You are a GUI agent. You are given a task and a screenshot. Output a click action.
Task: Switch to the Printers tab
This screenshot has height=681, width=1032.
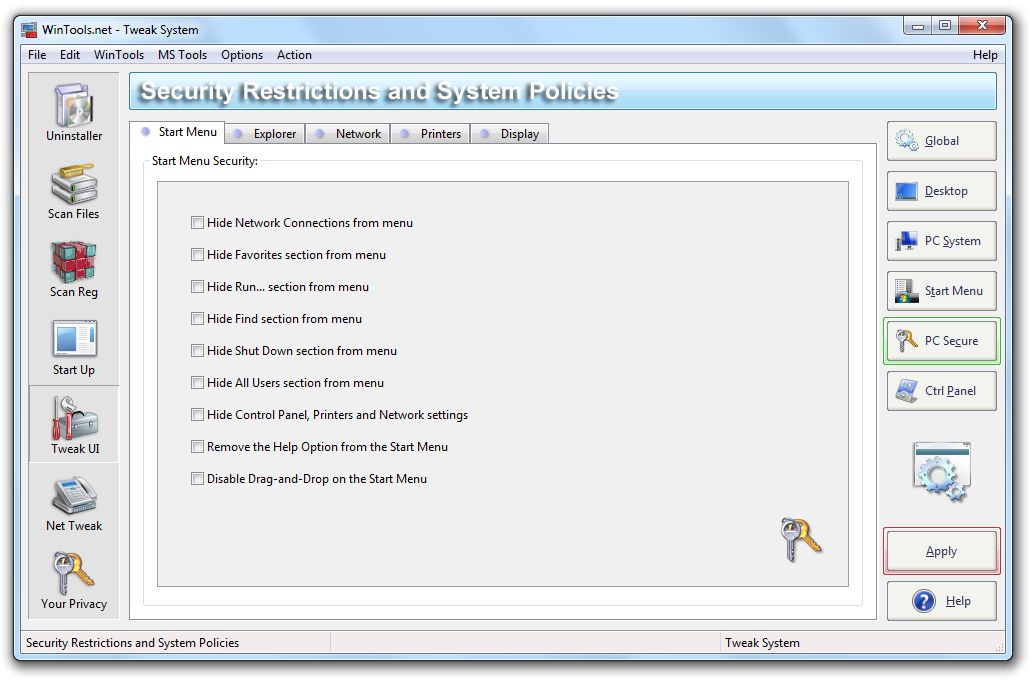click(430, 134)
